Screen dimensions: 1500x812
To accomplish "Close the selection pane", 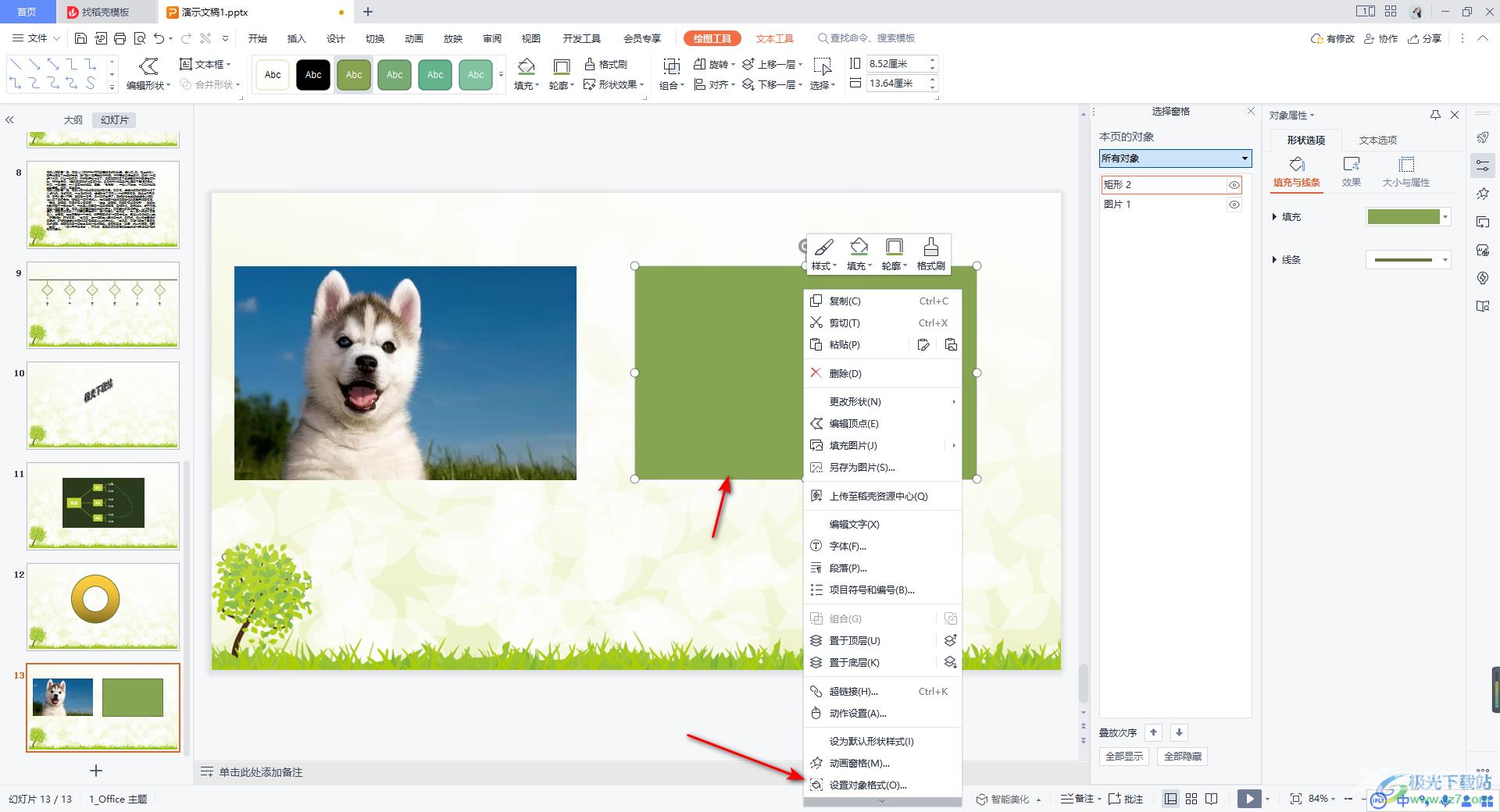I will pyautogui.click(x=1251, y=112).
